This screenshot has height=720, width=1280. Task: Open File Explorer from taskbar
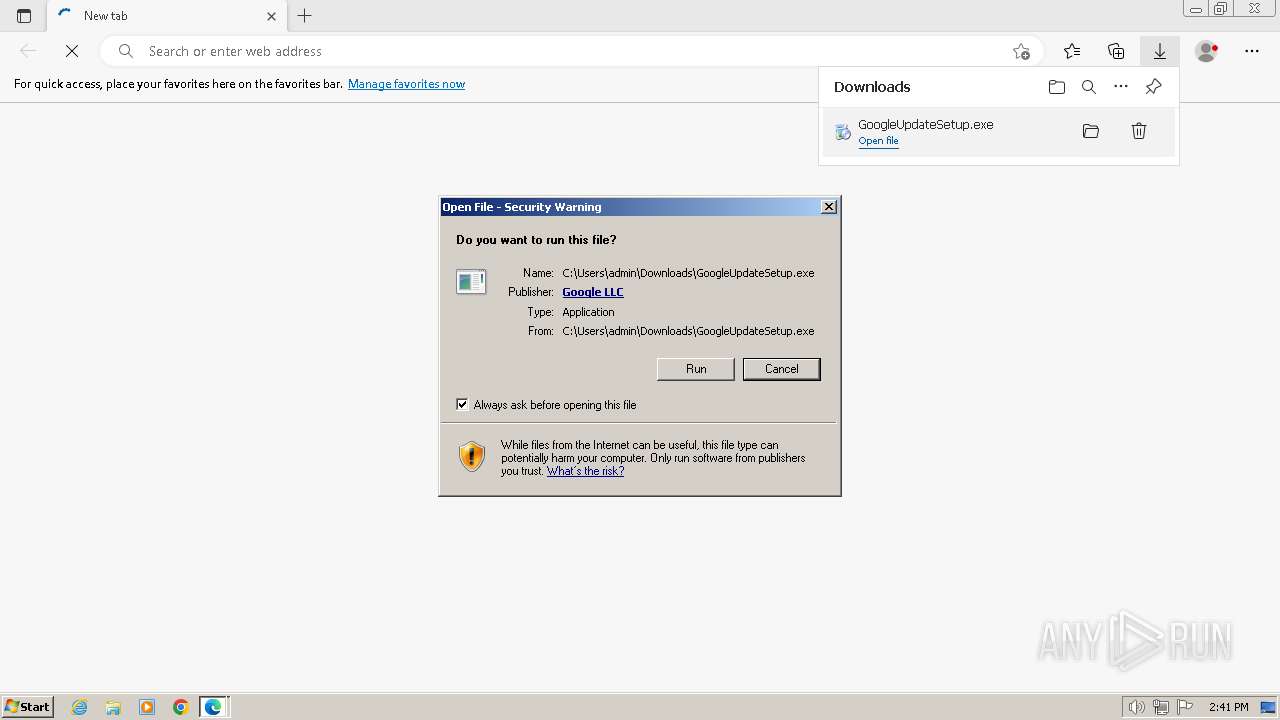click(x=113, y=707)
